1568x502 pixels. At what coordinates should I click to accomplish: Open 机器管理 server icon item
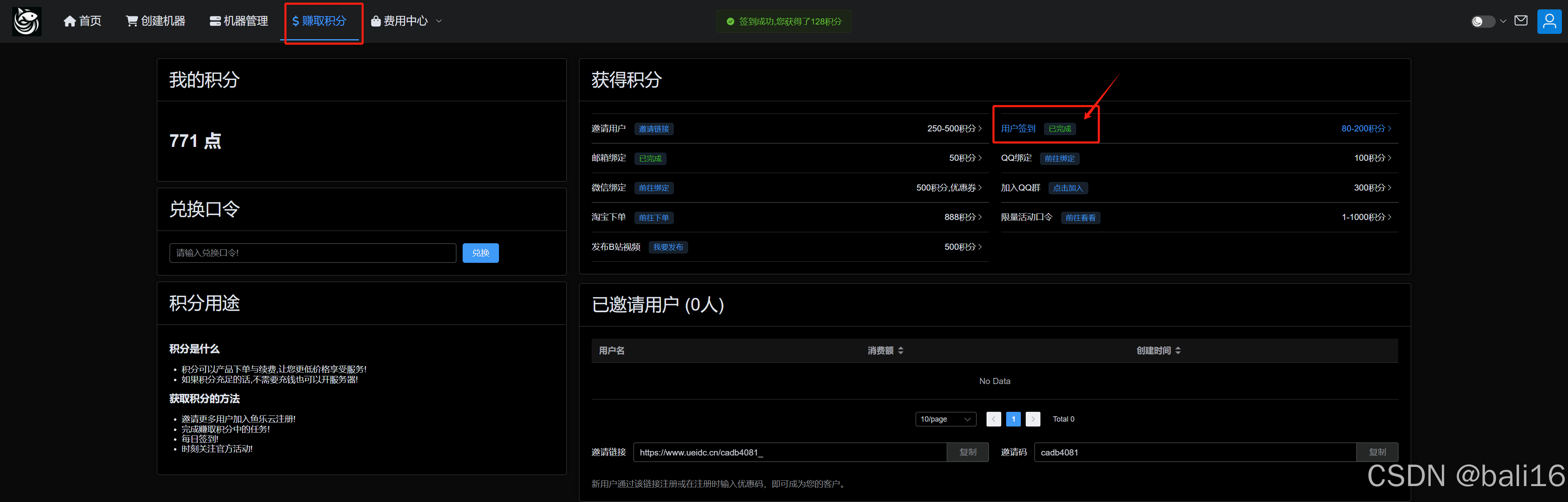(238, 21)
